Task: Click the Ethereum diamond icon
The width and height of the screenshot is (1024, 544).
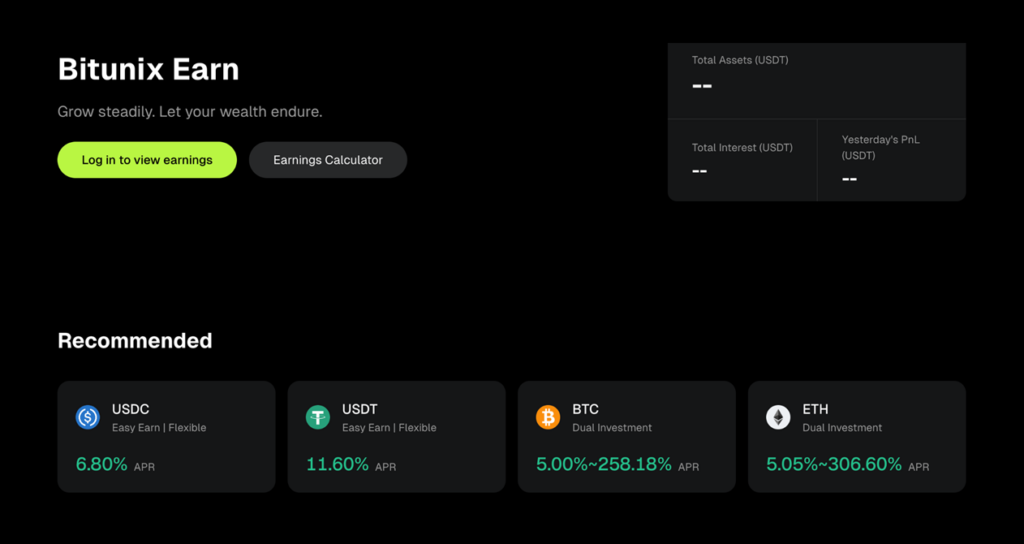Action: click(778, 417)
